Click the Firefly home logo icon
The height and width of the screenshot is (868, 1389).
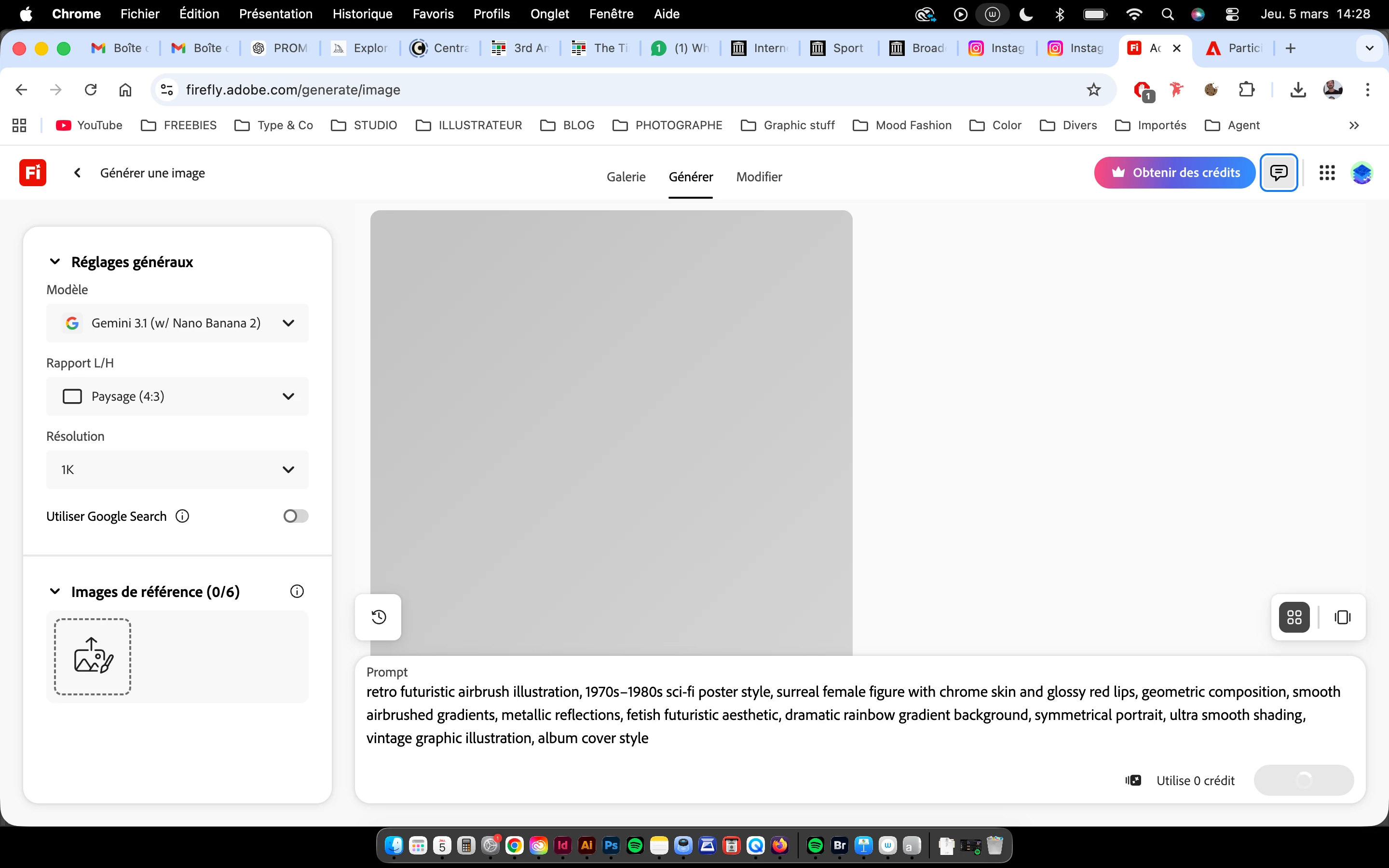pos(33,172)
